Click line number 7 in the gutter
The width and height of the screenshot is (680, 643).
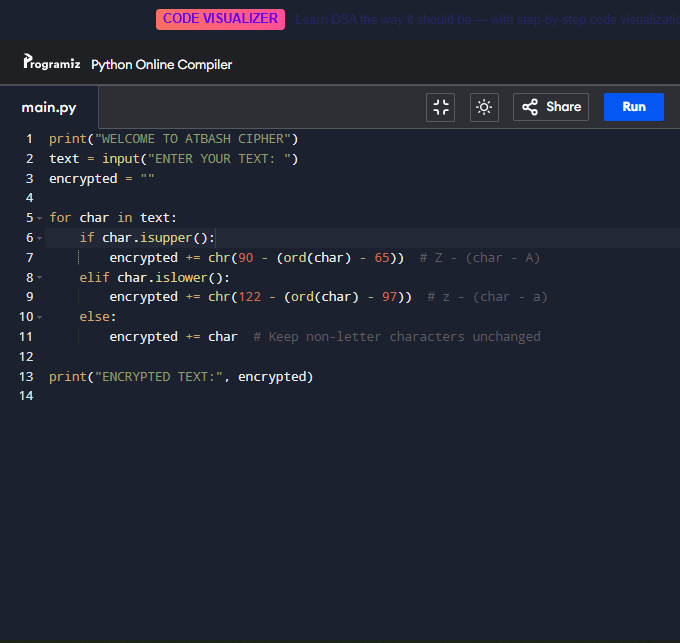coord(29,258)
